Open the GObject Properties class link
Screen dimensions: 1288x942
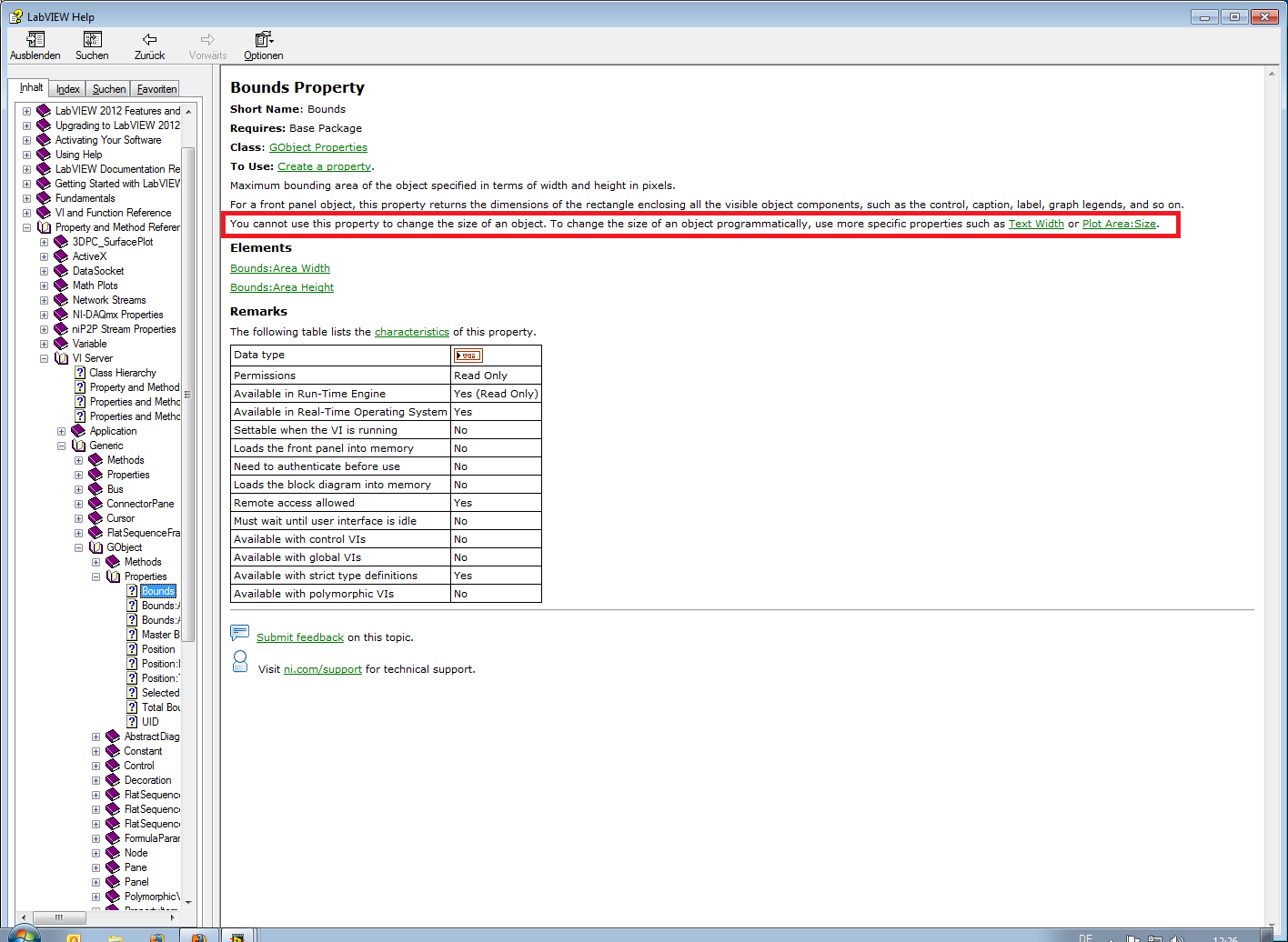[318, 147]
